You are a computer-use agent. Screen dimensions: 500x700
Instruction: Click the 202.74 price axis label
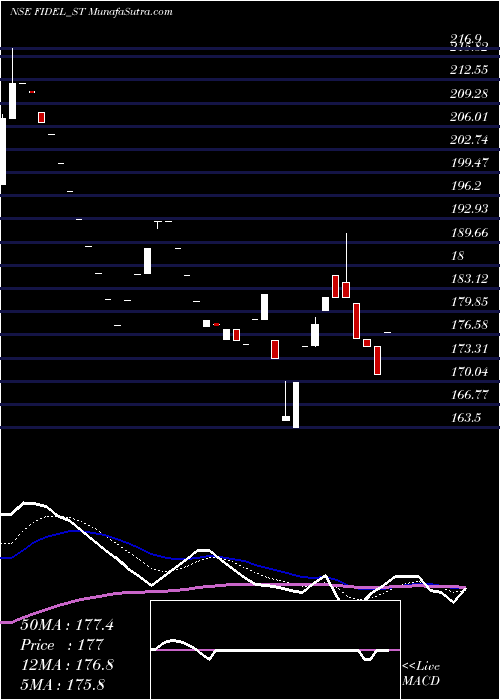[x=469, y=140]
